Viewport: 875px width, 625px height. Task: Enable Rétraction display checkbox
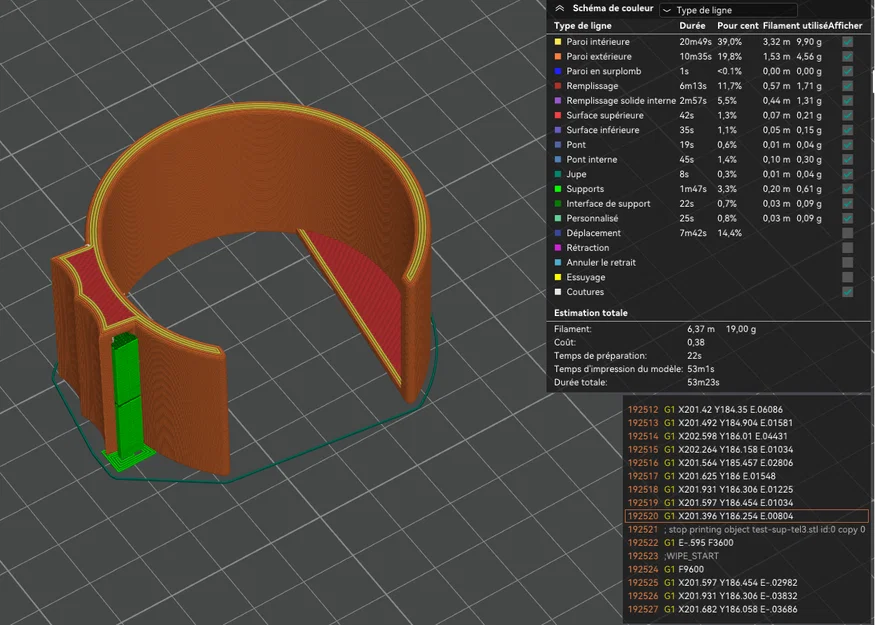coord(847,248)
